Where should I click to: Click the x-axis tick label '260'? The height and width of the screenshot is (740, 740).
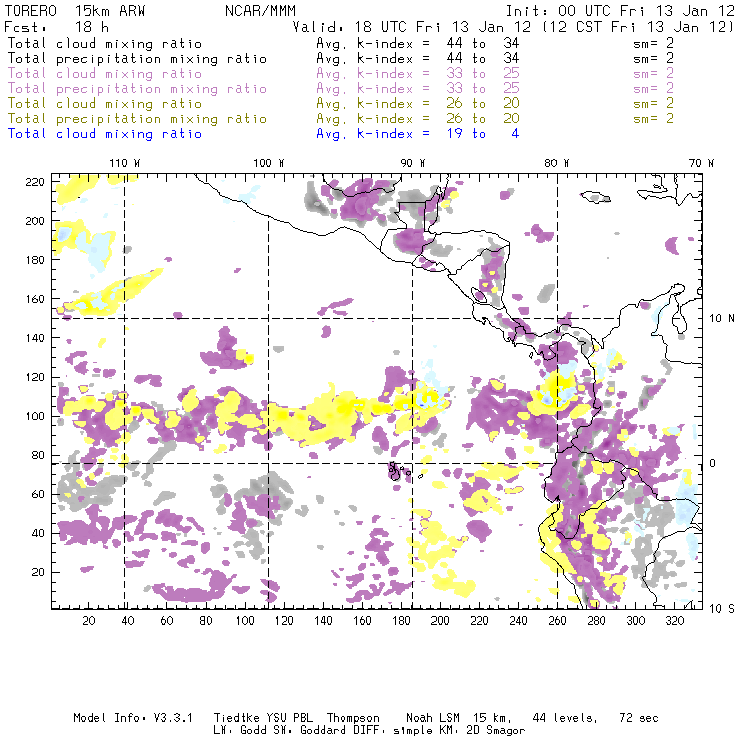point(557,621)
